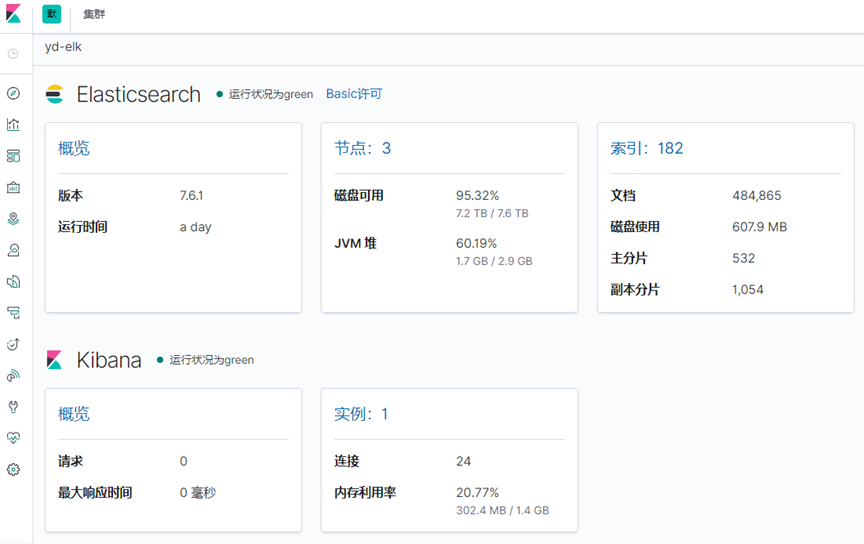Screen dimensions: 864x544
Task: Open Maps pin icon in sidebar
Action: coord(13,219)
